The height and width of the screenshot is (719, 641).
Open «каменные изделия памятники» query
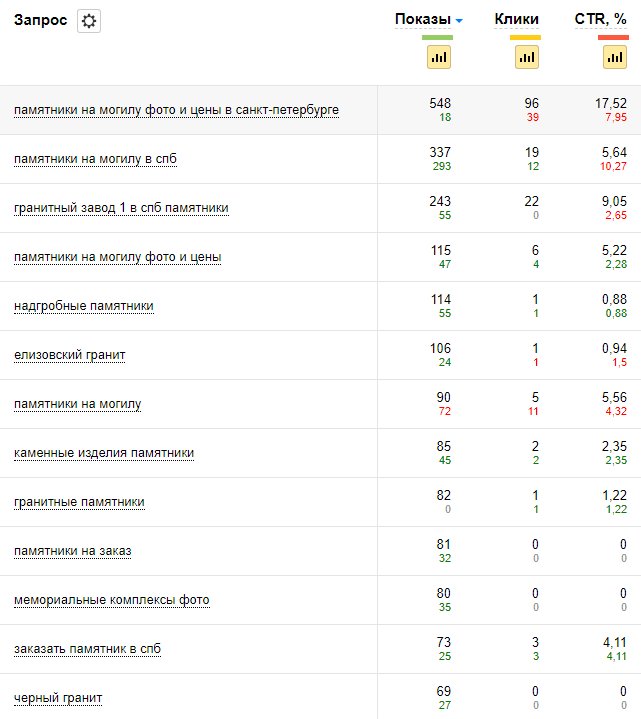pyautogui.click(x=104, y=453)
